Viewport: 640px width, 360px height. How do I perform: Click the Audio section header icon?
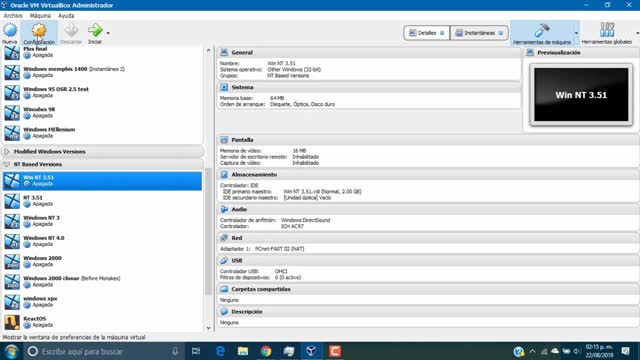(x=224, y=209)
